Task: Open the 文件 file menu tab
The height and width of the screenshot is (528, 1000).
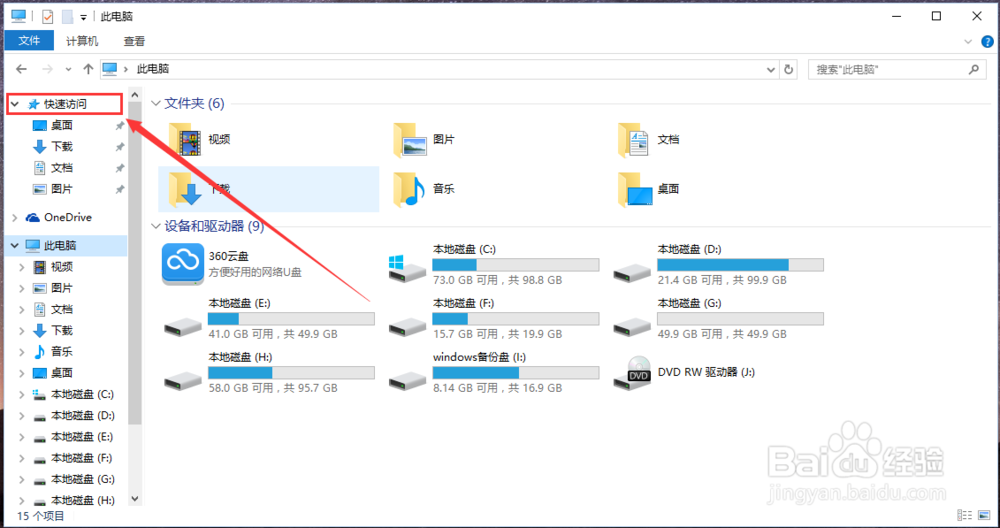Action: coord(30,41)
